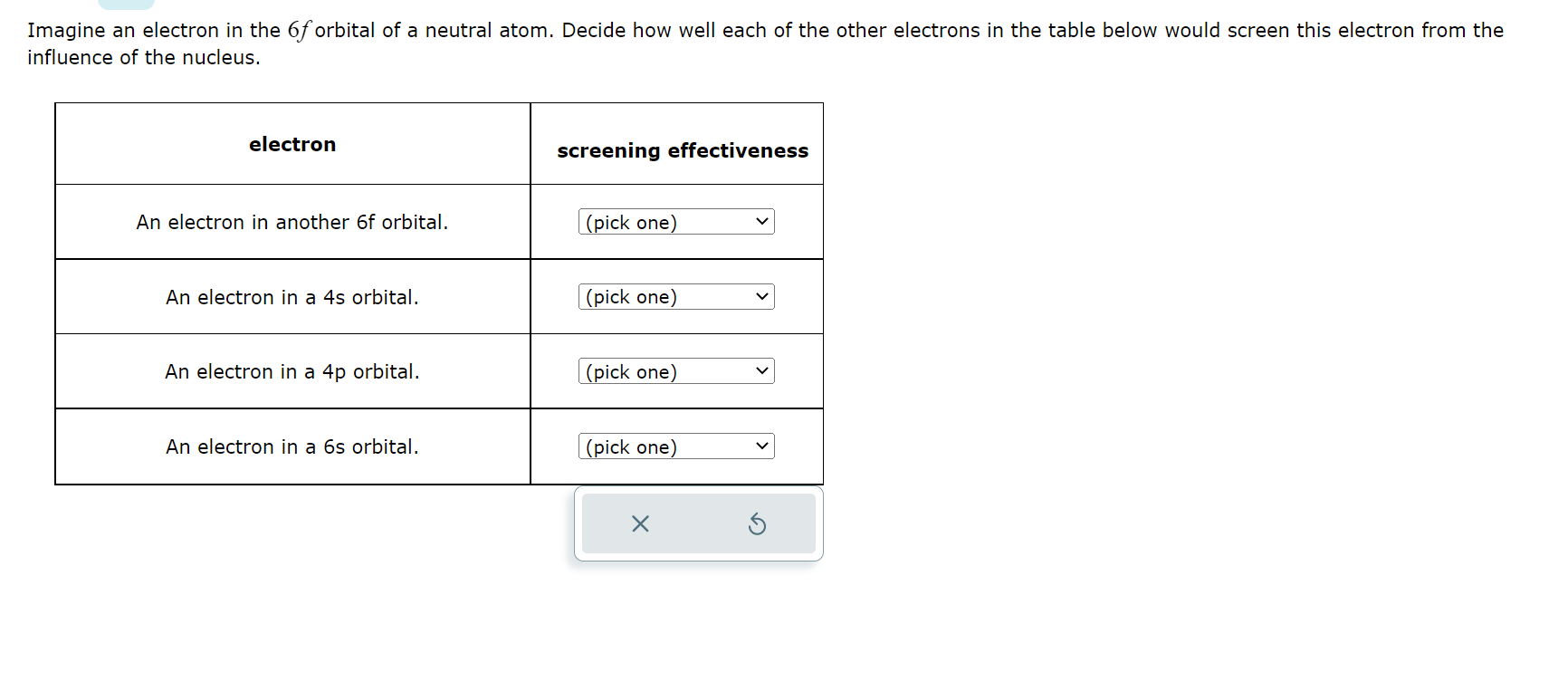1568x691 pixels.
Task: Select the '(pick one)' text in the bottom dropdown
Action: pyautogui.click(x=630, y=446)
